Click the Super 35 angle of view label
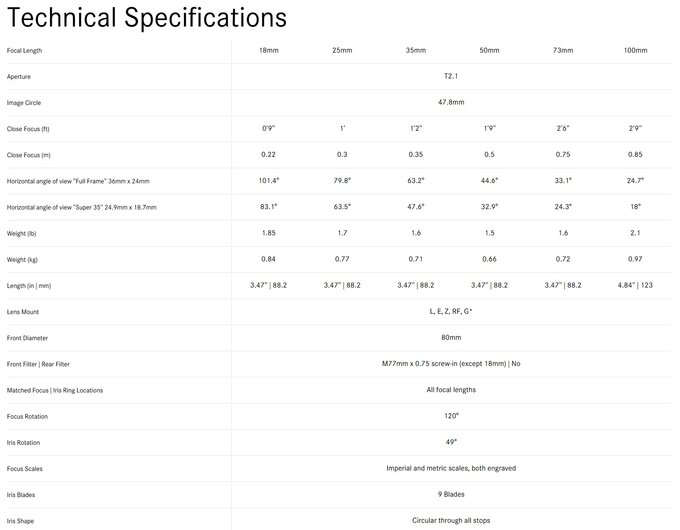This screenshot has width=680, height=530. [82, 207]
